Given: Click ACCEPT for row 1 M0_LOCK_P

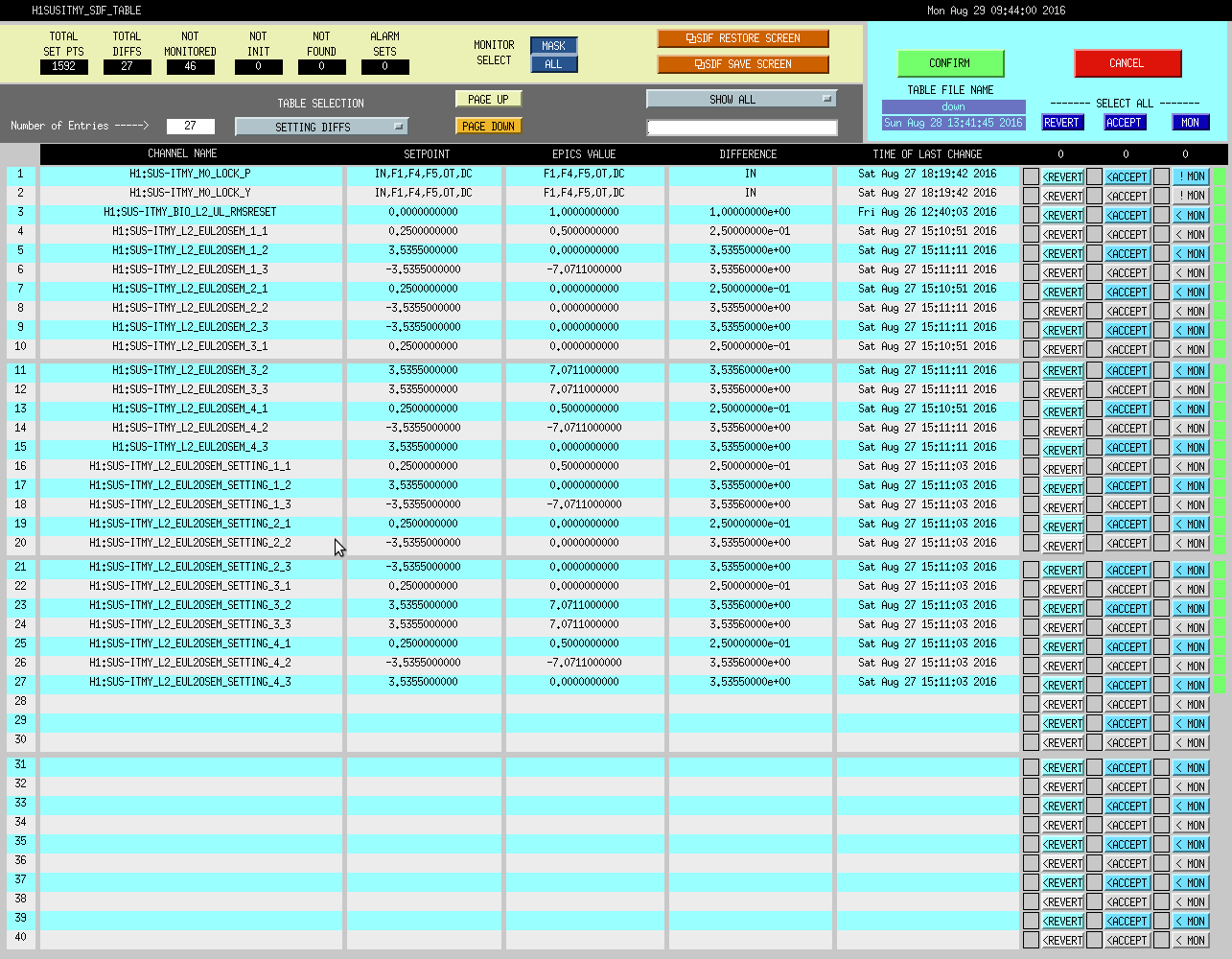Looking at the screenshot, I should click(x=1127, y=176).
